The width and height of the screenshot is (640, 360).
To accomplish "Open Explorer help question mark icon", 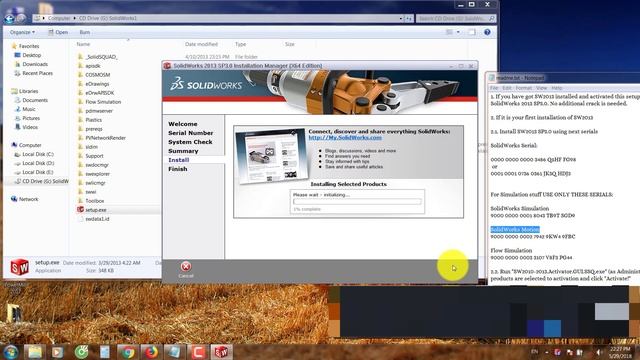I will pos(487,32).
